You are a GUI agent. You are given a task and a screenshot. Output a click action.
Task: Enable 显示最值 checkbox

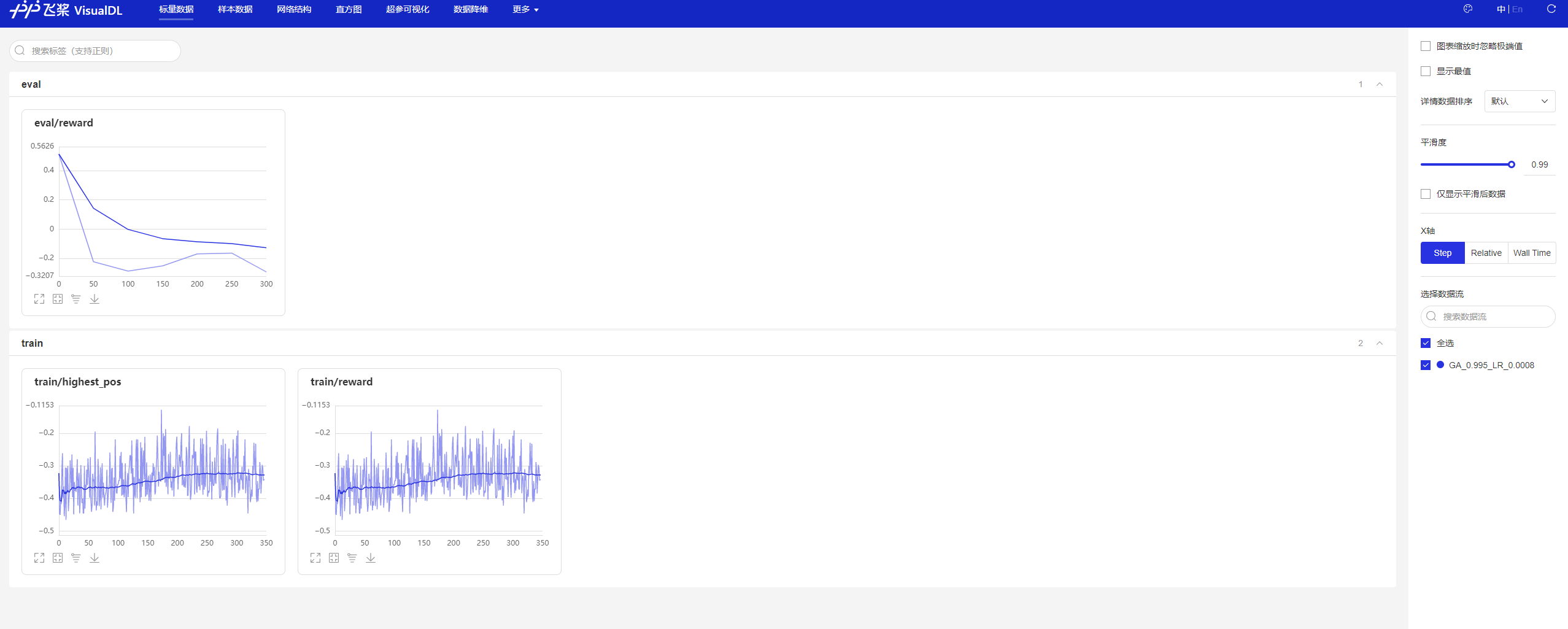point(1426,71)
